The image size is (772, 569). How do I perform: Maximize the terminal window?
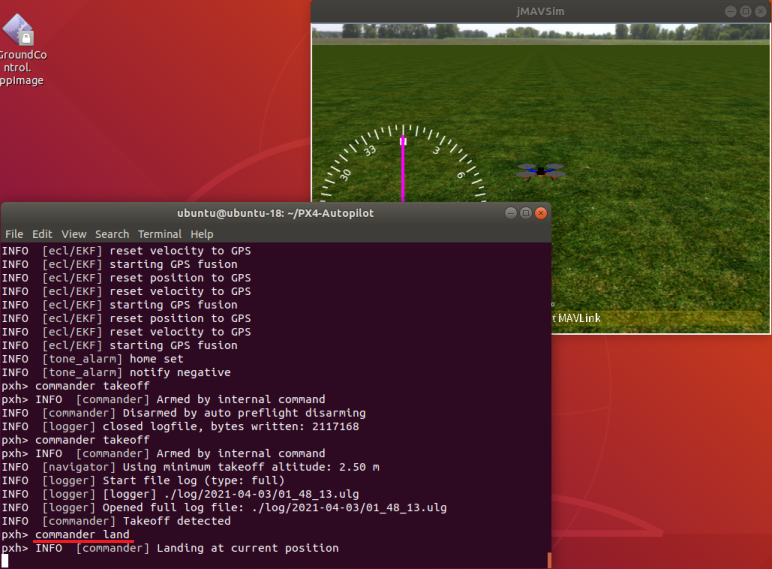tap(526, 213)
